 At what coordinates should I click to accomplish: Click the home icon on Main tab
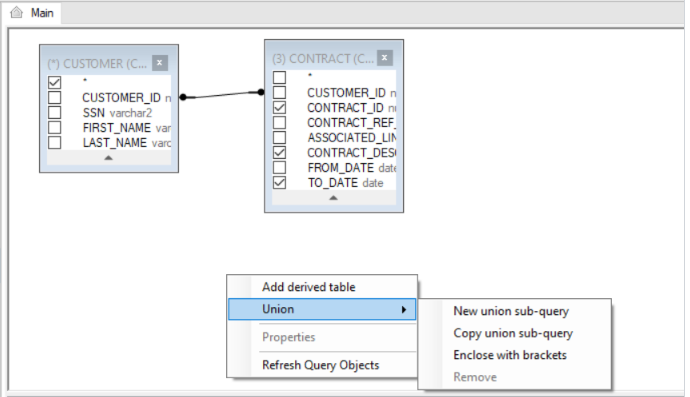(x=16, y=12)
